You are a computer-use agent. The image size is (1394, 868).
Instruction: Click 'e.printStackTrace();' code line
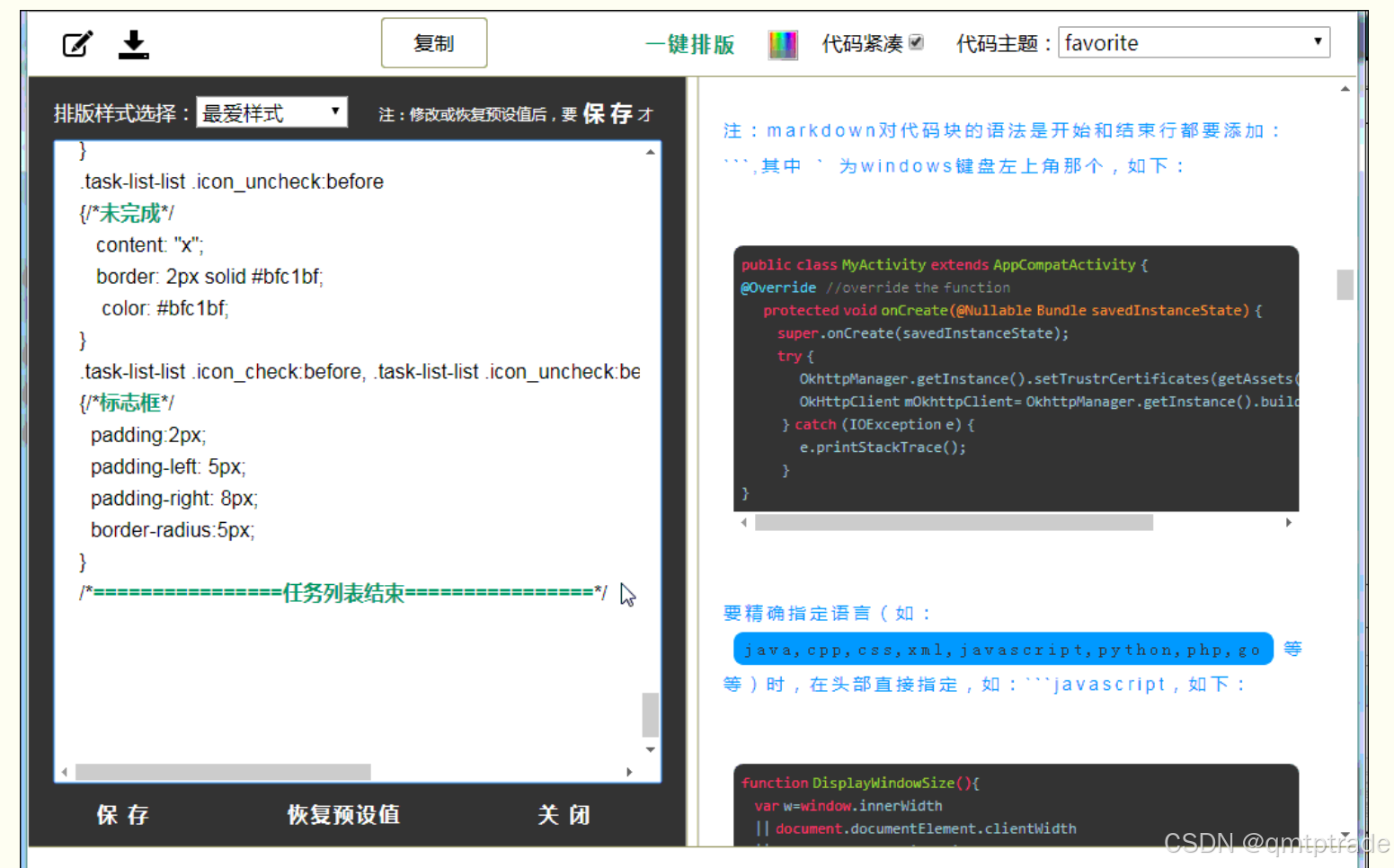click(x=883, y=447)
